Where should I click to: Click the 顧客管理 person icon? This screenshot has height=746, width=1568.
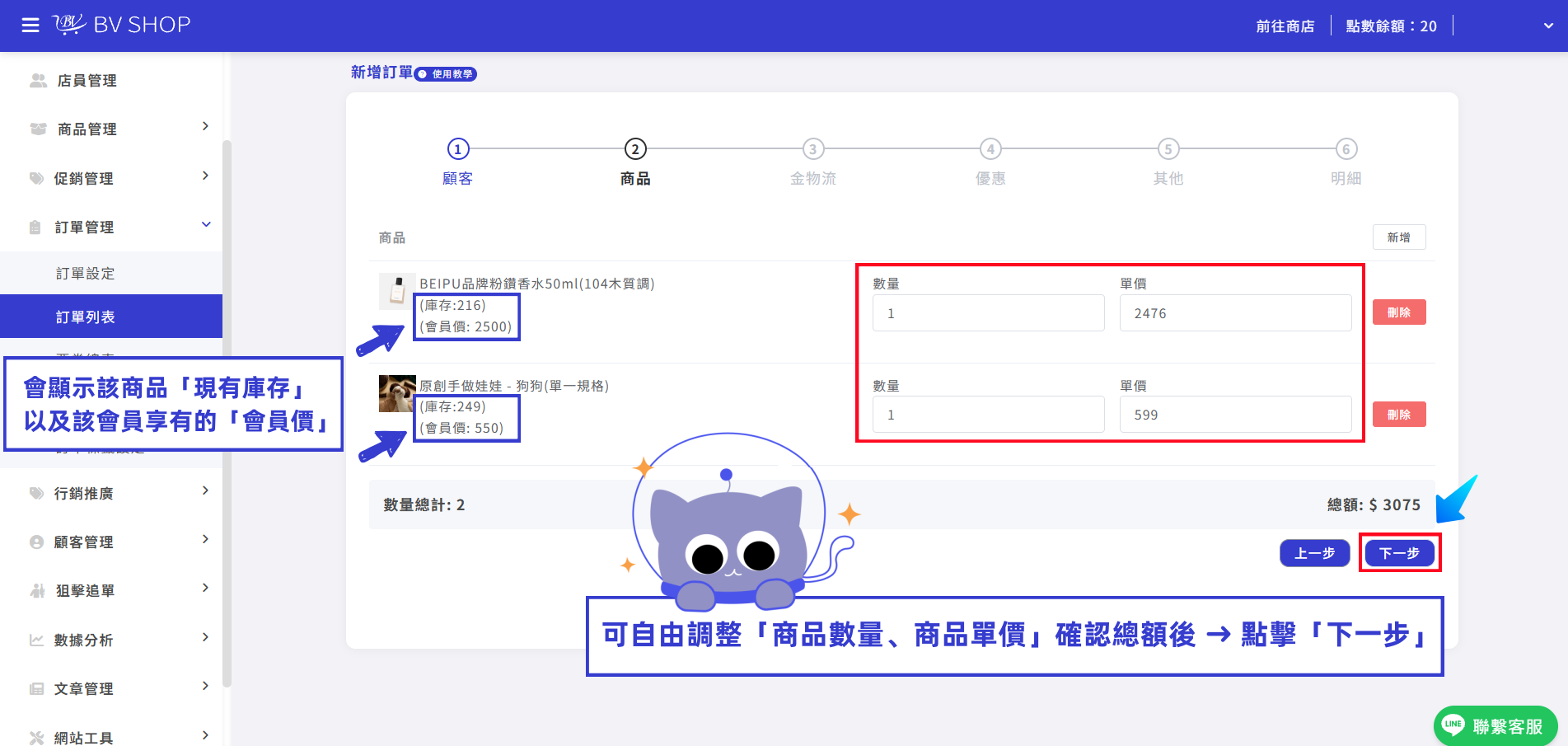pyautogui.click(x=36, y=542)
